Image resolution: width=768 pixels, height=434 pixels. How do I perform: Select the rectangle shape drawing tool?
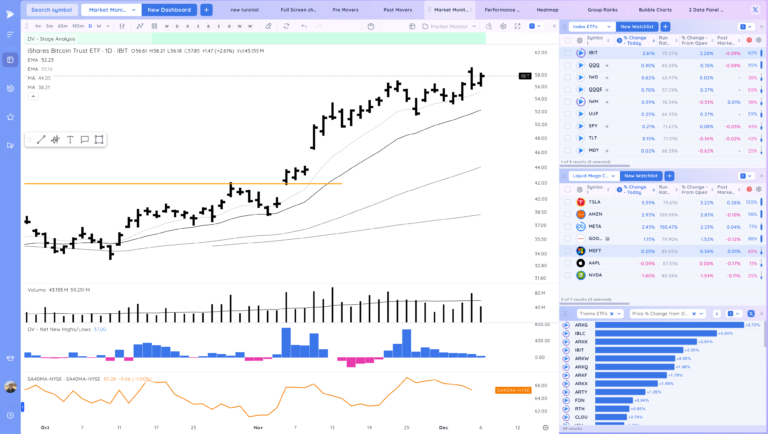[x=99, y=140]
